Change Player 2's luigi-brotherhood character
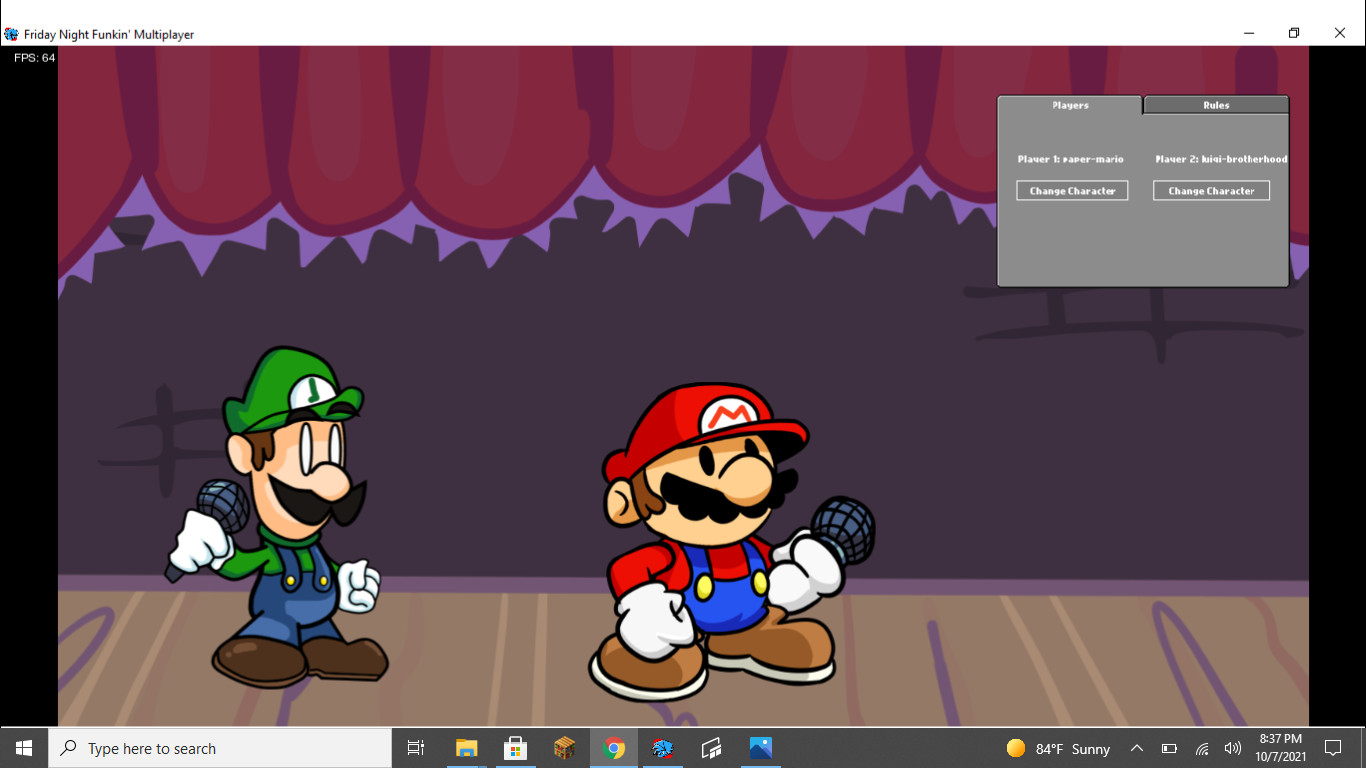 point(1211,190)
